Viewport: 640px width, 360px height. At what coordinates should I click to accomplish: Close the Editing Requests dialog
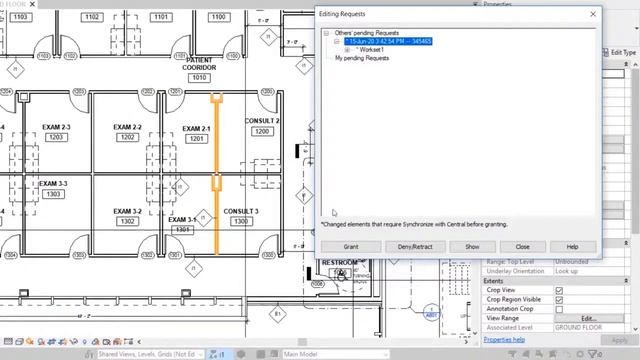[x=593, y=14]
